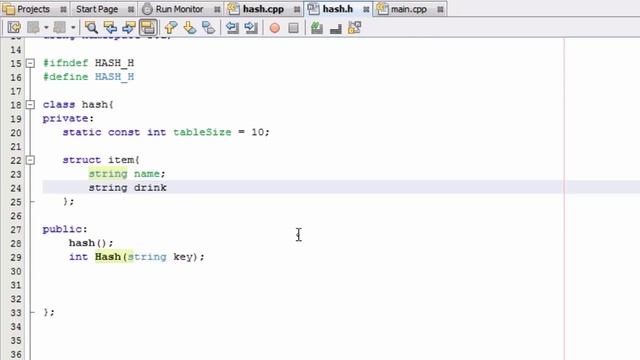This screenshot has height=360, width=640.
Task: Close the Projects tab
Action: [x=63, y=9]
